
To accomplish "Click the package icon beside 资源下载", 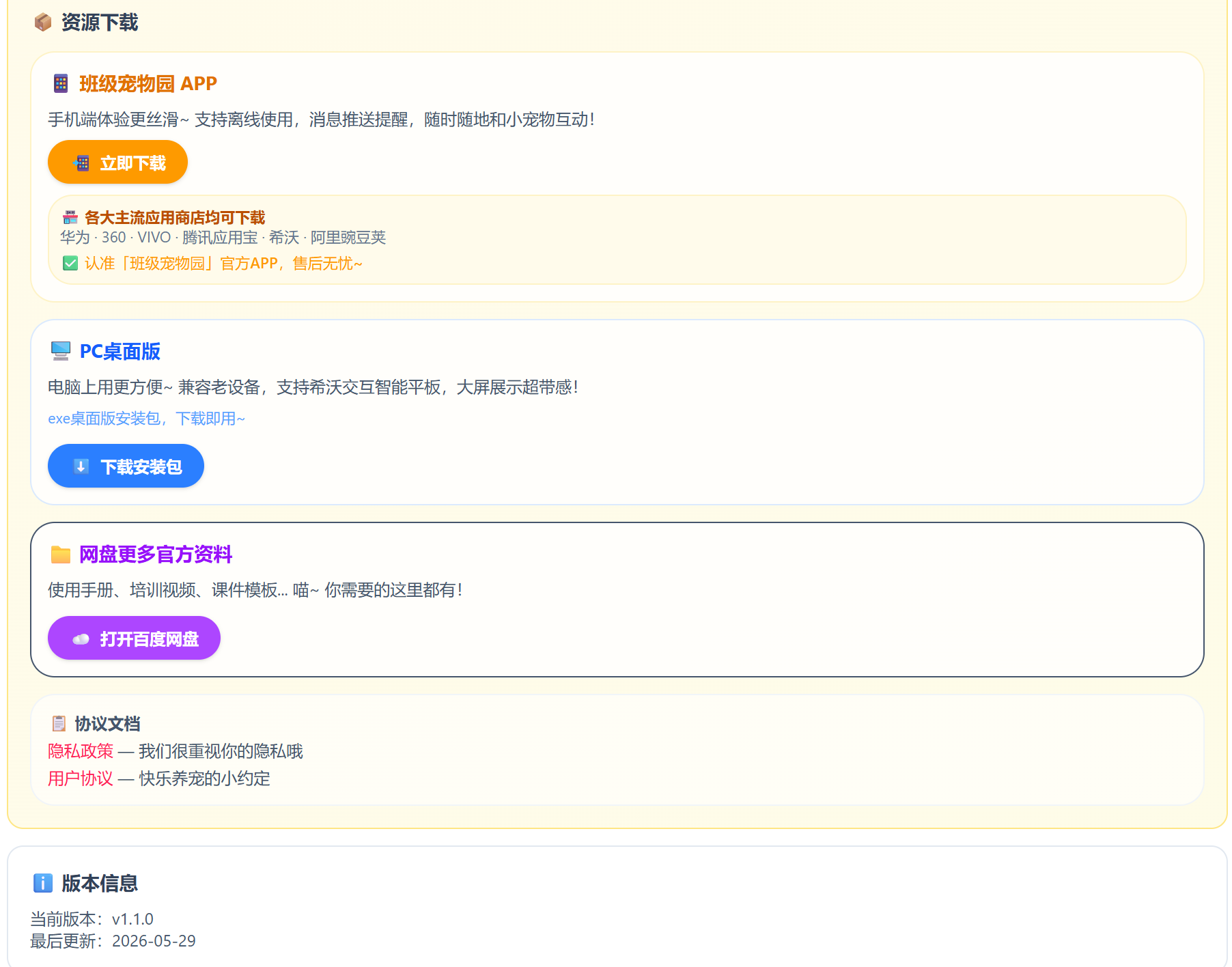I will tap(43, 23).
